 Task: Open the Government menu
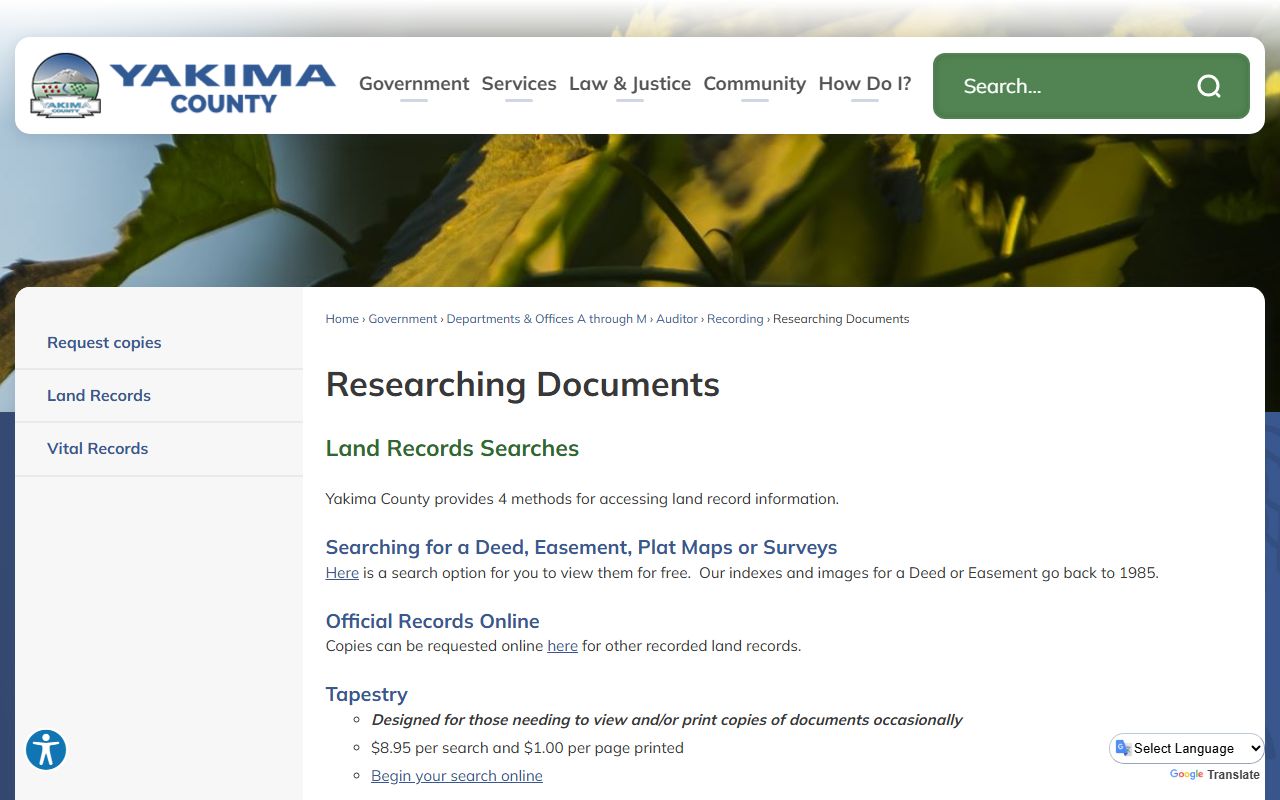(x=414, y=84)
